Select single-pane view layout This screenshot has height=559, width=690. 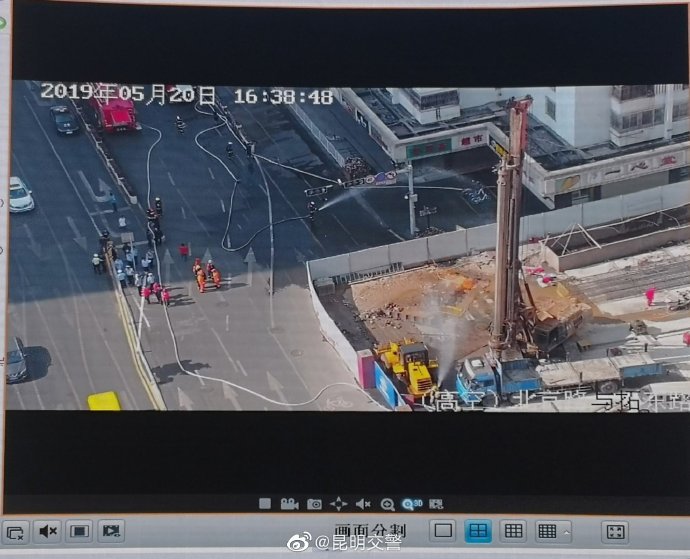(x=443, y=531)
